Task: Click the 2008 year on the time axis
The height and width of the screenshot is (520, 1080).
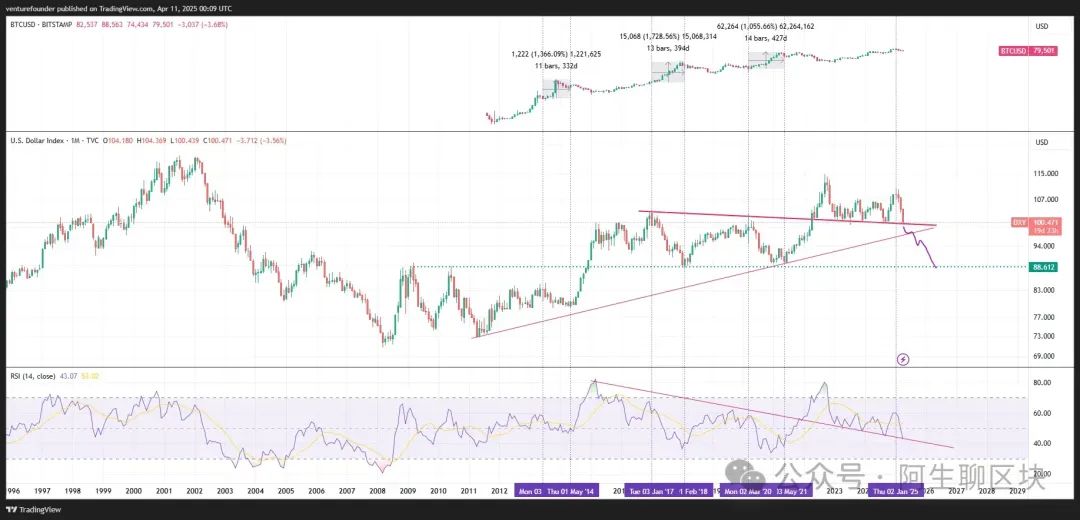Action: point(377,491)
